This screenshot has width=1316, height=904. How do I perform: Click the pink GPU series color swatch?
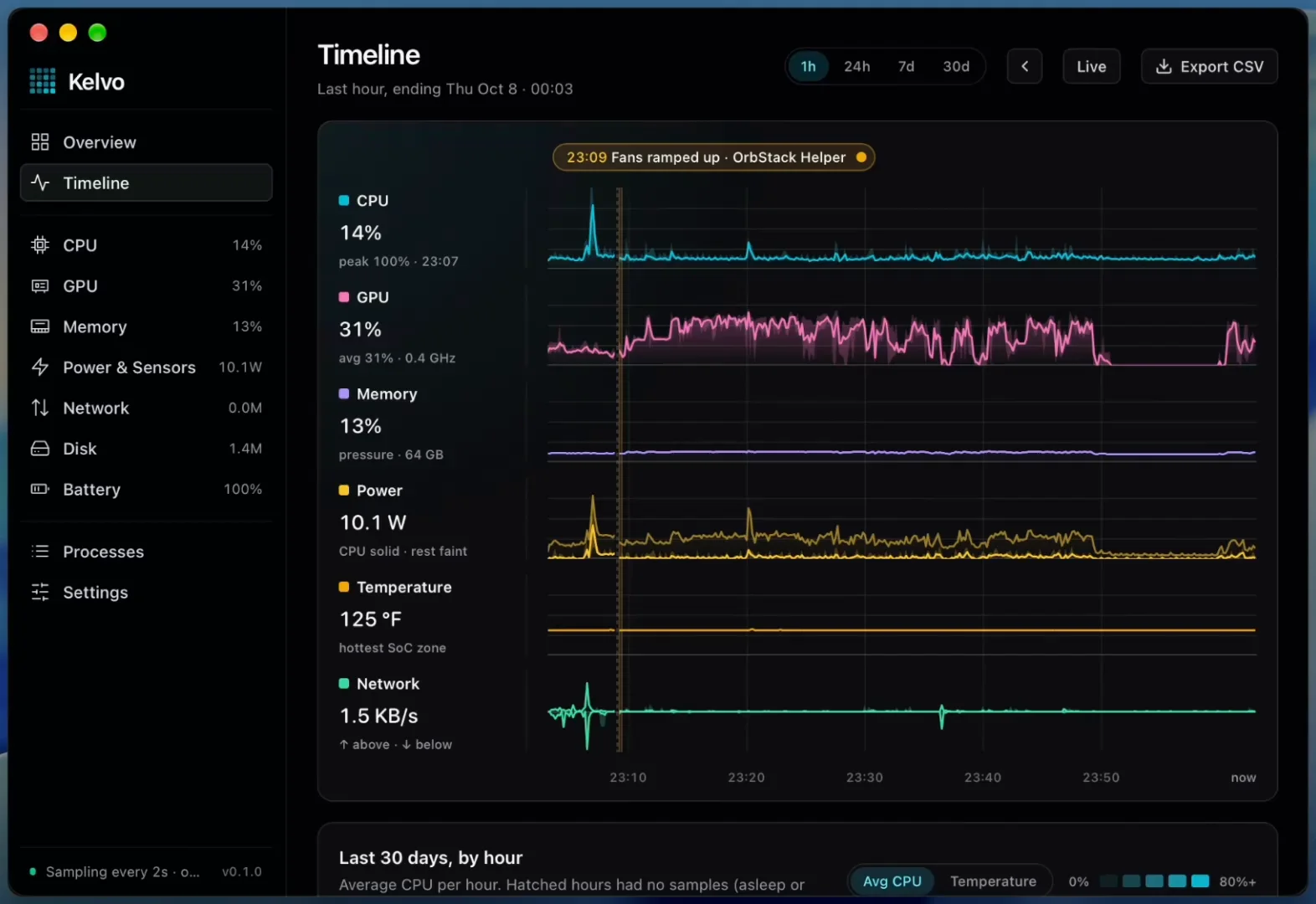tap(343, 297)
